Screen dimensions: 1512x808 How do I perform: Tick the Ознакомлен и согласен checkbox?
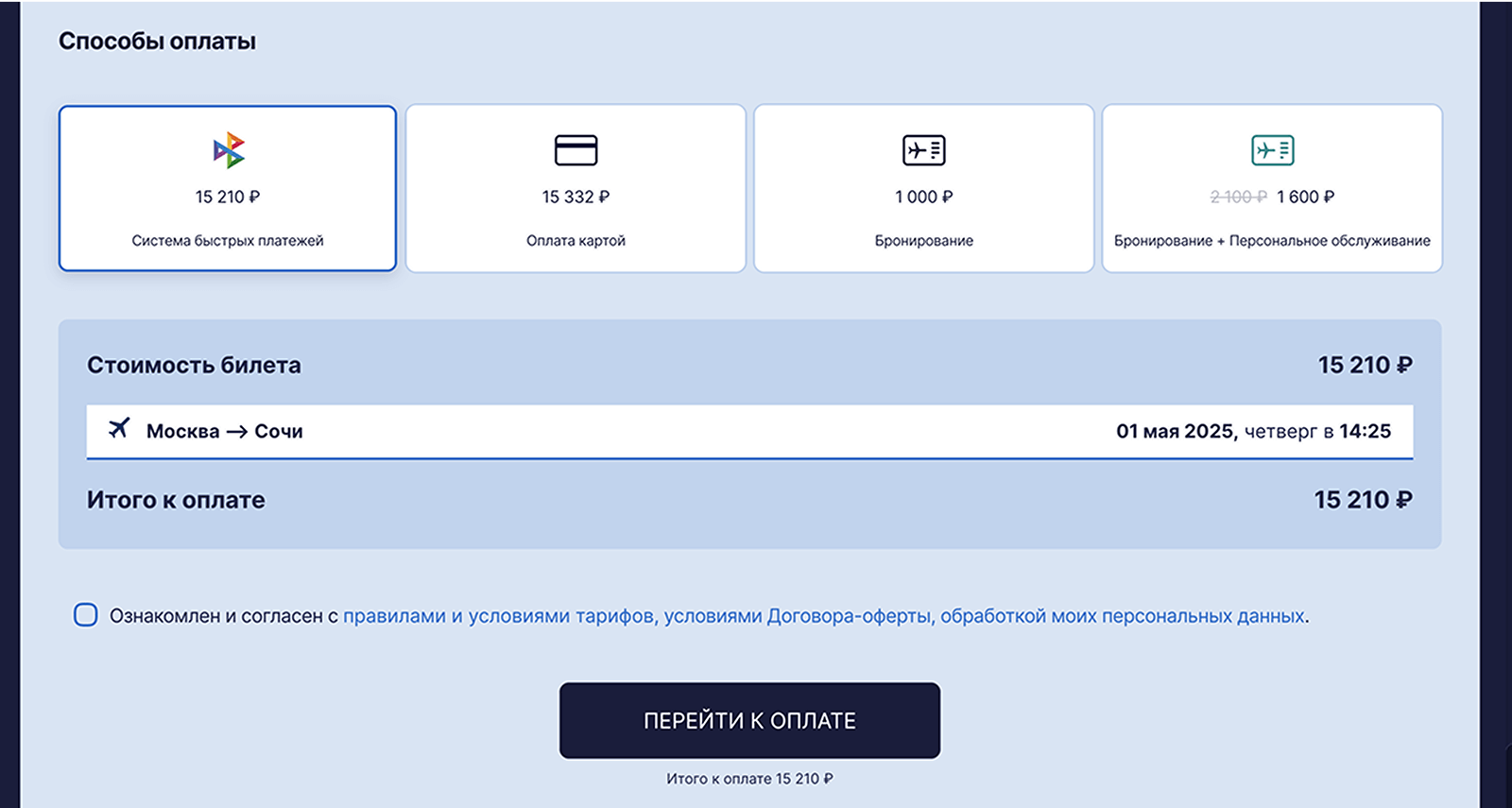coord(86,615)
